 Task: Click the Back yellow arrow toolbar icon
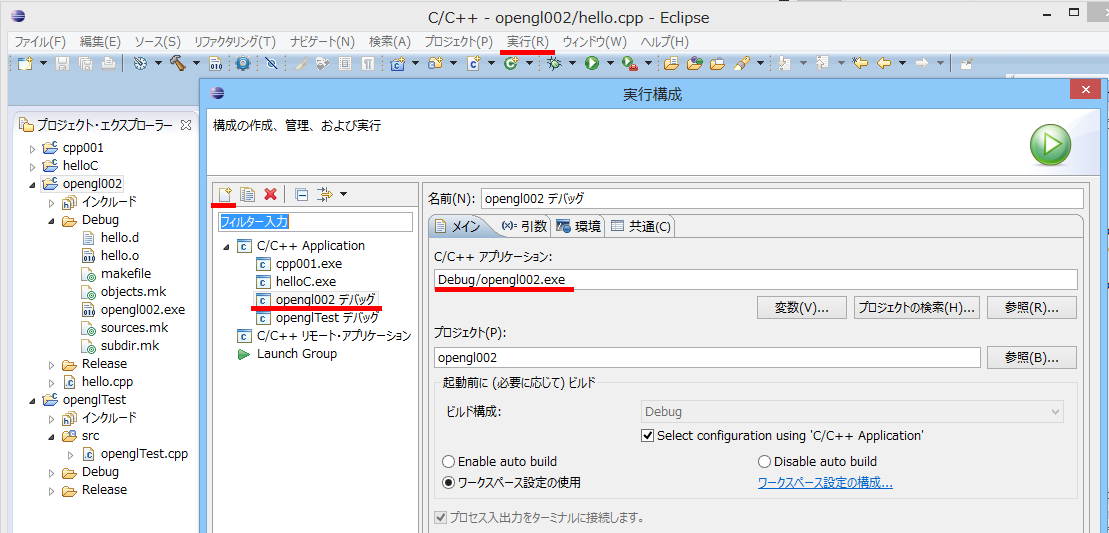[883, 64]
